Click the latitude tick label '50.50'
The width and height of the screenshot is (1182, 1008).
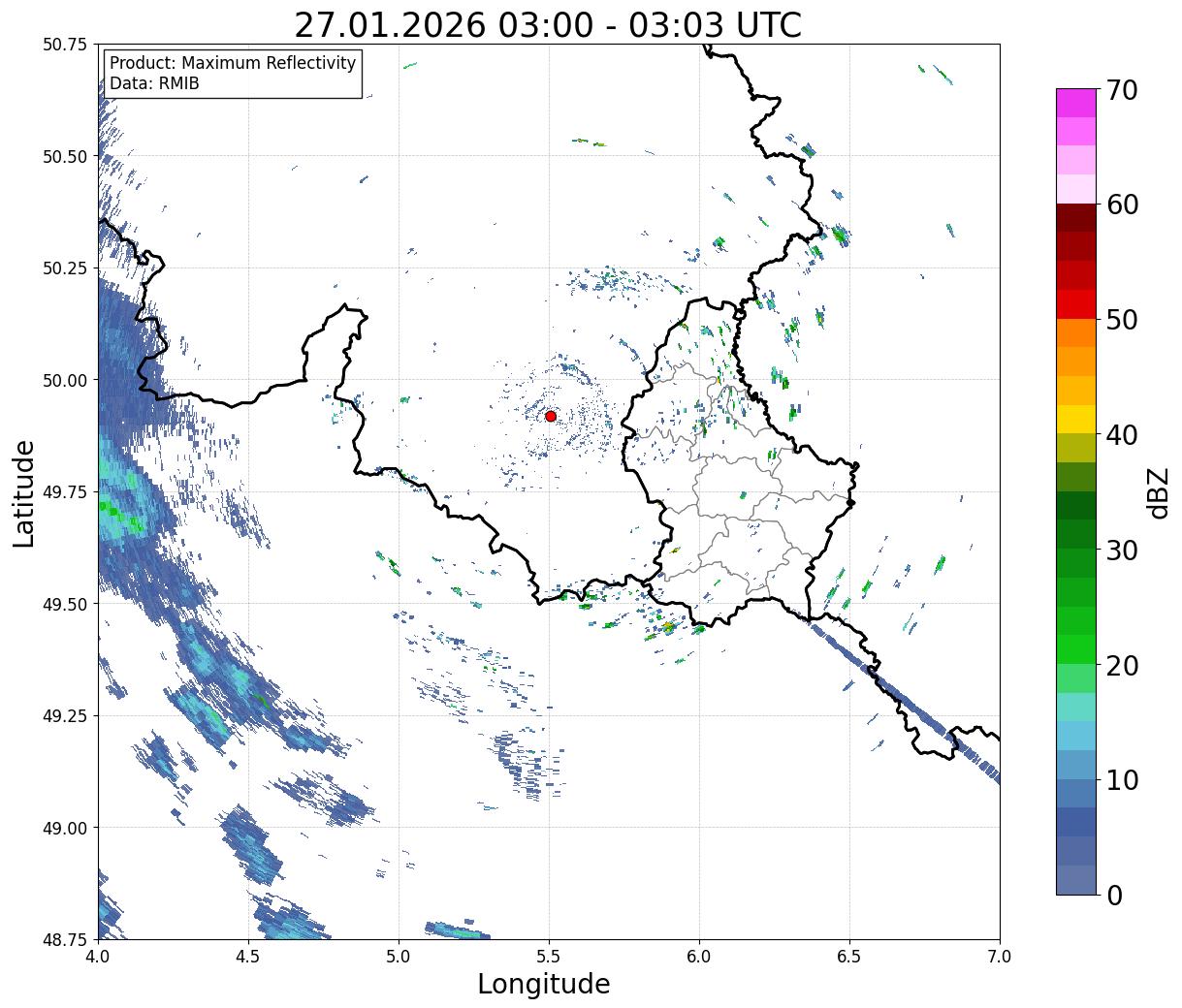point(65,156)
